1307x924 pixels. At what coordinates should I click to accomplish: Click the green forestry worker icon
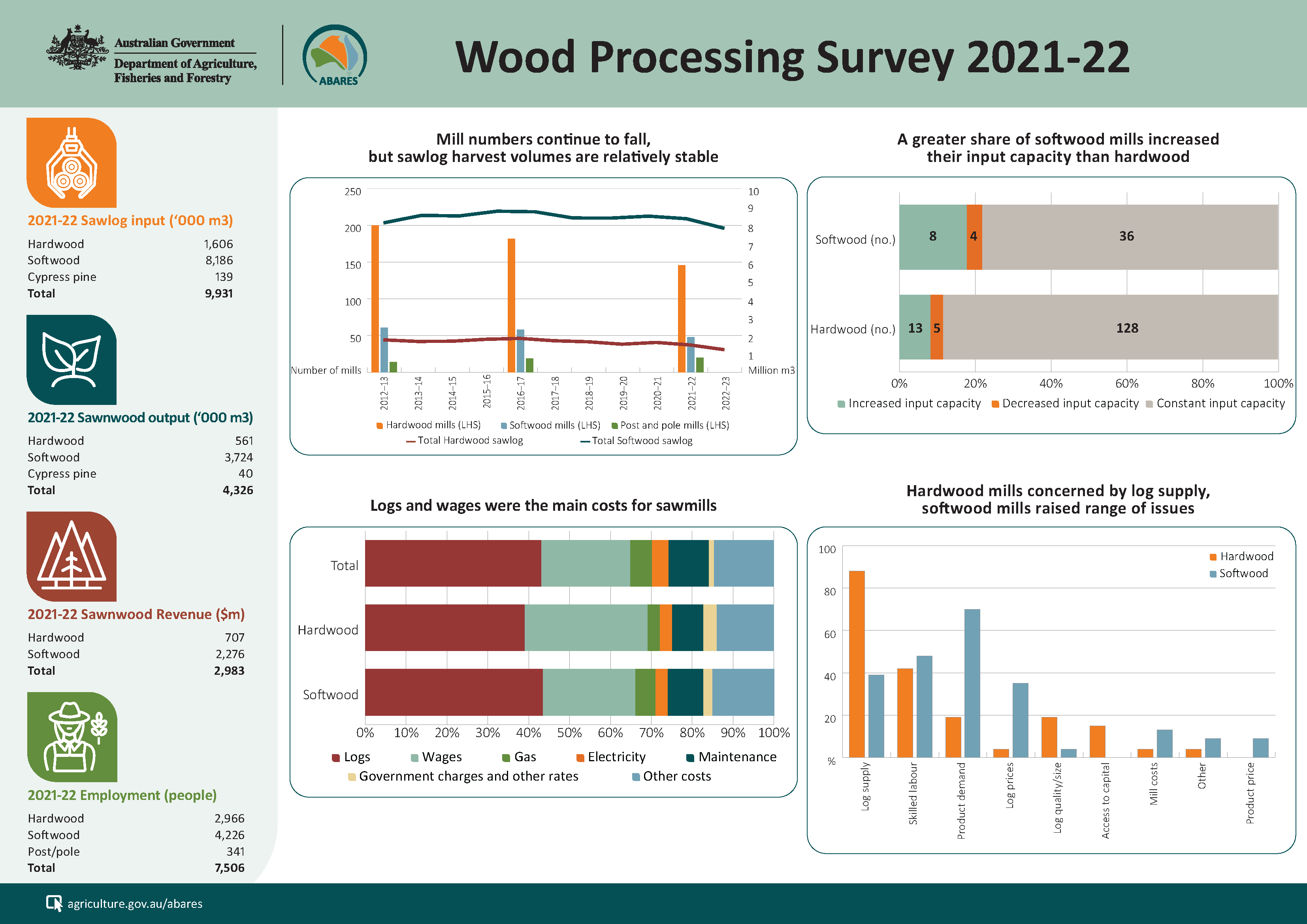coord(72,737)
